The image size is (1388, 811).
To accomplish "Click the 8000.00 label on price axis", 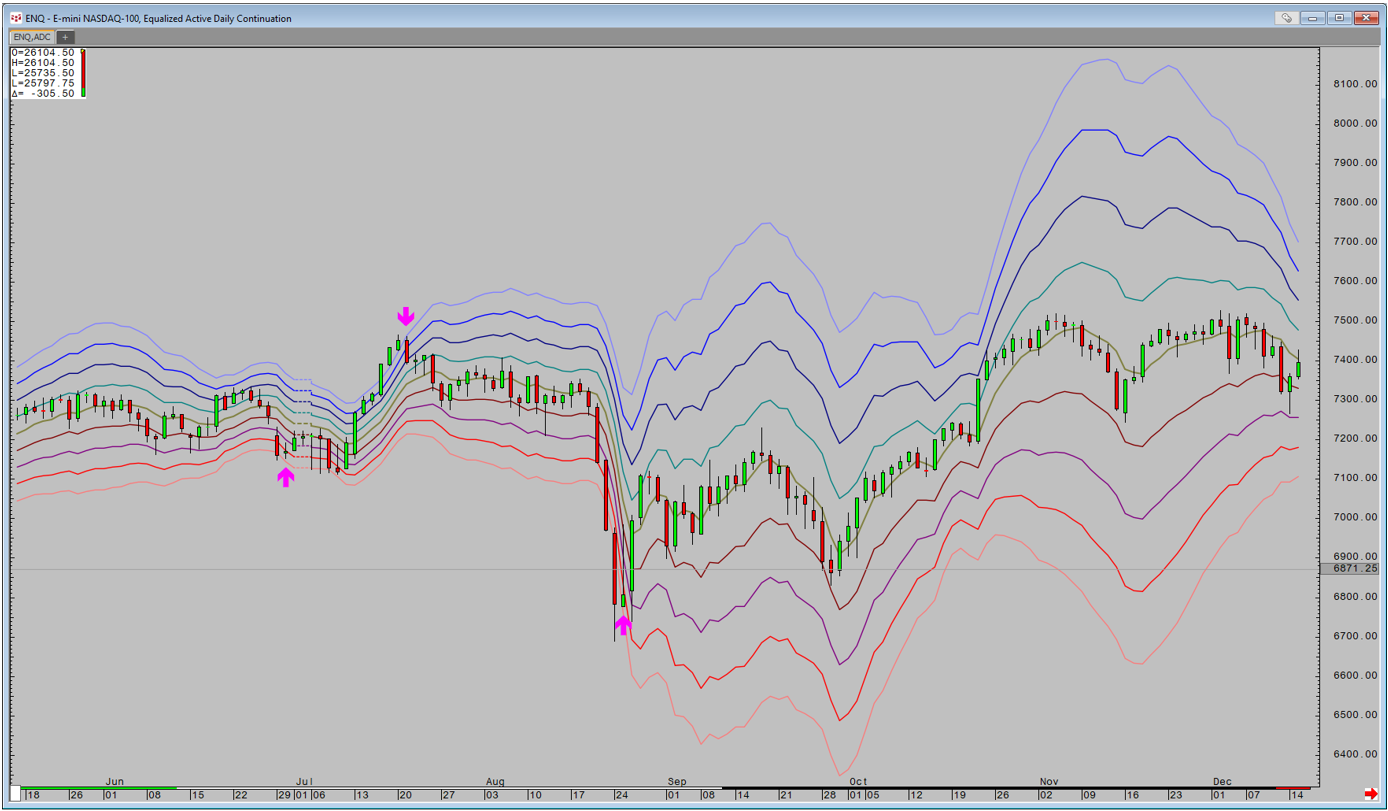I will point(1355,124).
